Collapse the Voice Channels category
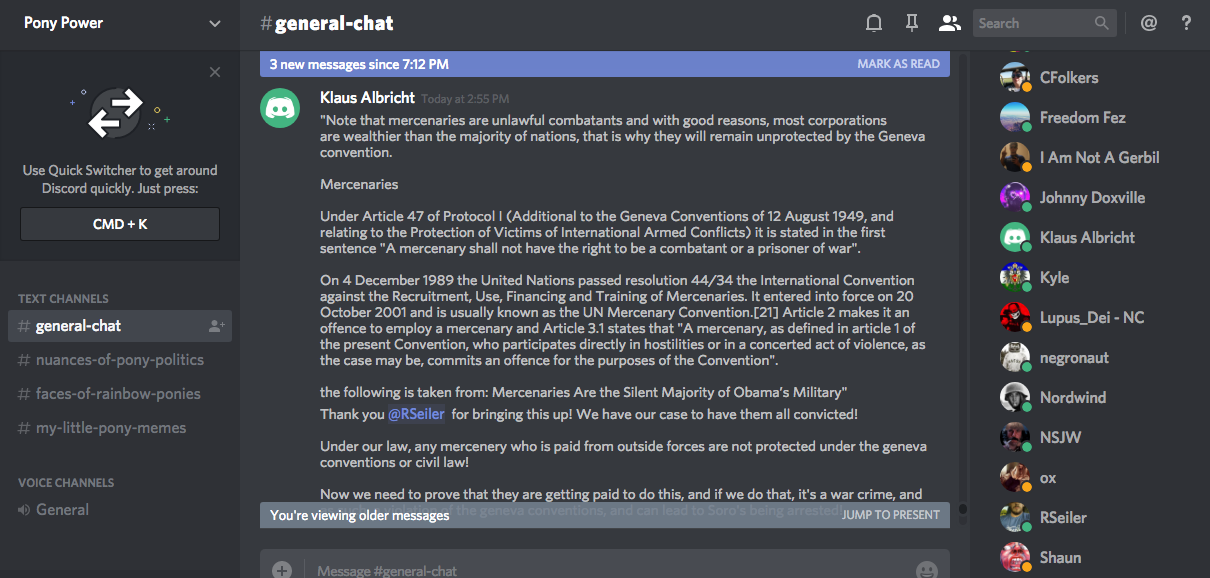 66,482
